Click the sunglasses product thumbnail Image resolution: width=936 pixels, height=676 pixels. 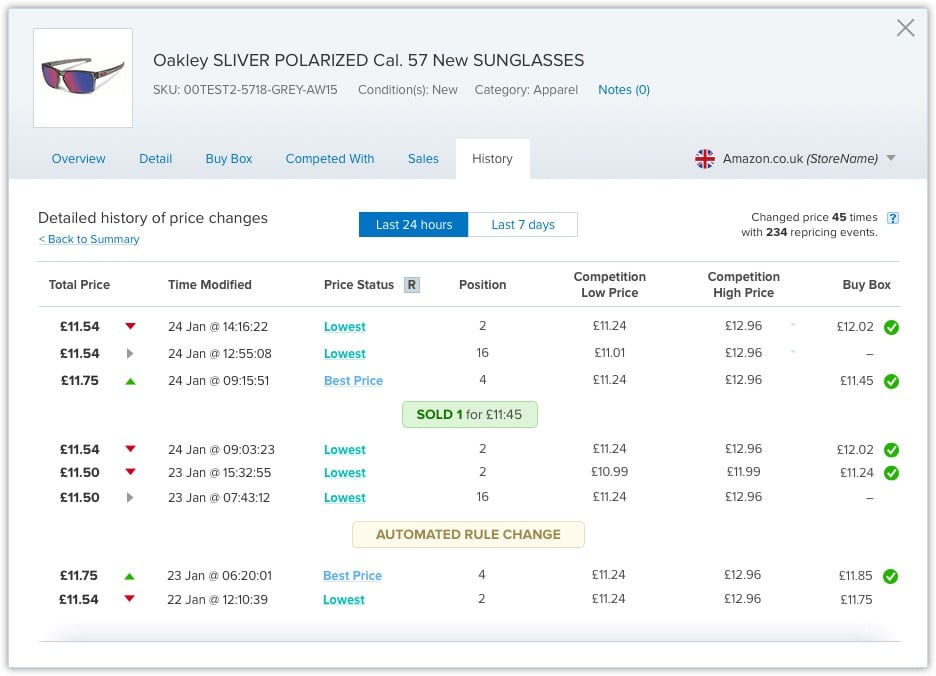pos(83,77)
